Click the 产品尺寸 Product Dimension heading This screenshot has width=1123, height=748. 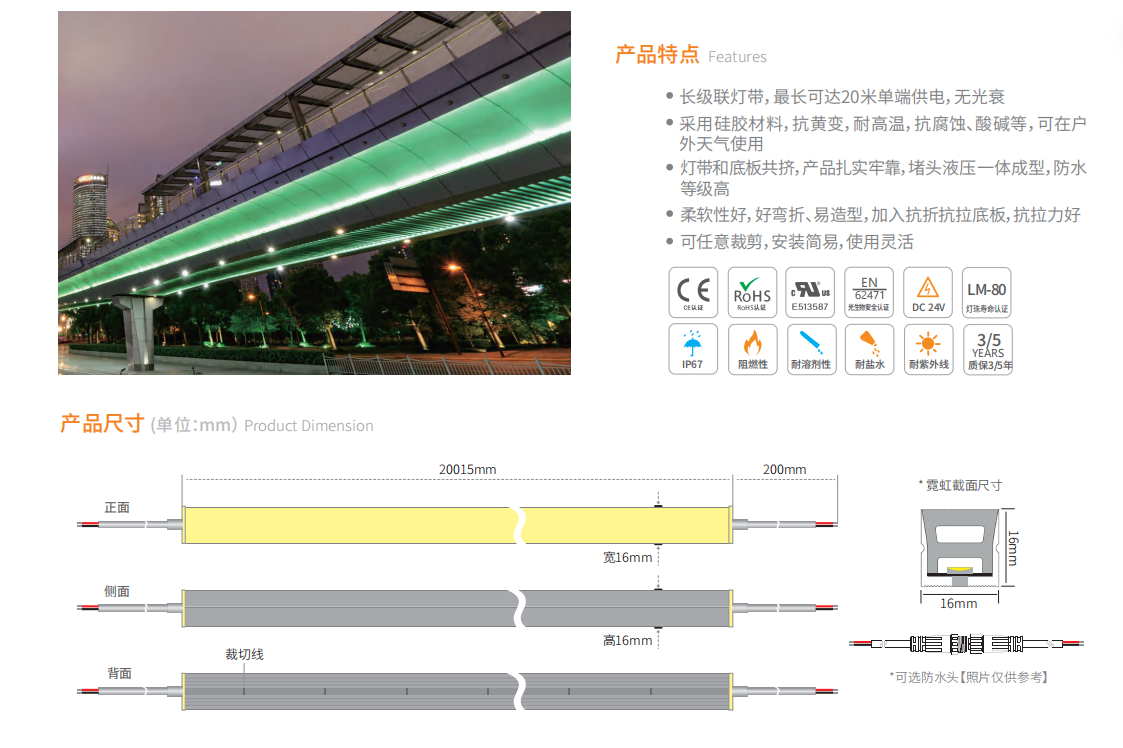[x=216, y=424]
